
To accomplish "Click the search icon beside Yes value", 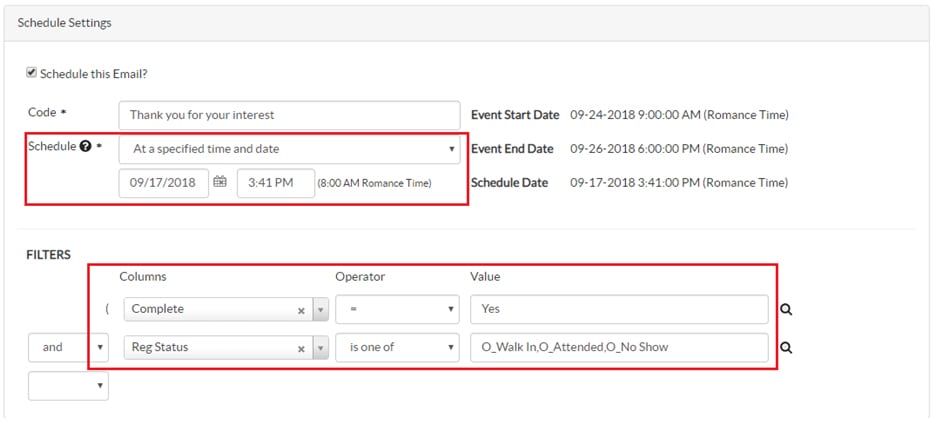I will (786, 310).
